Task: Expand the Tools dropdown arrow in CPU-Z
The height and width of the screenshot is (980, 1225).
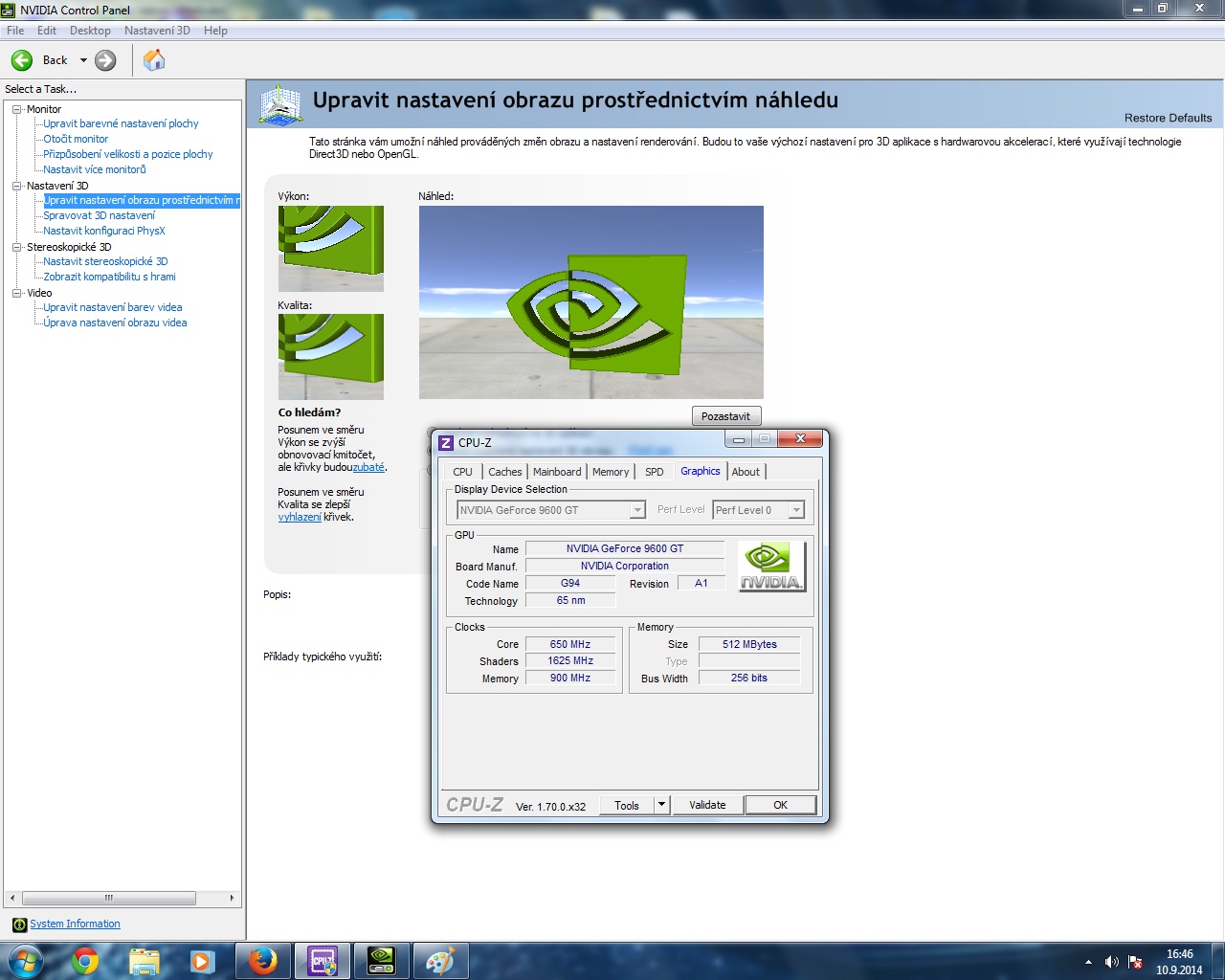Action: [660, 805]
